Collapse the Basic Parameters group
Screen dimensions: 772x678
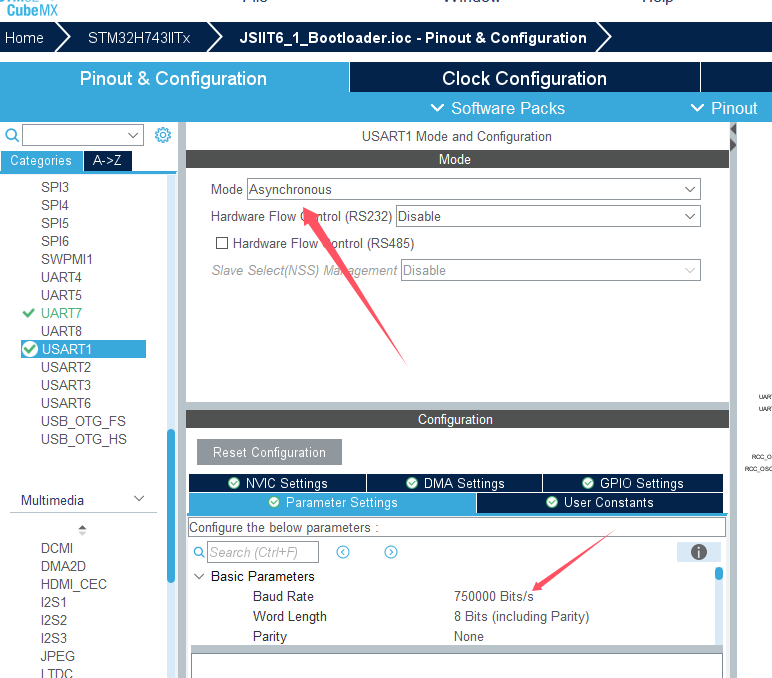click(199, 576)
